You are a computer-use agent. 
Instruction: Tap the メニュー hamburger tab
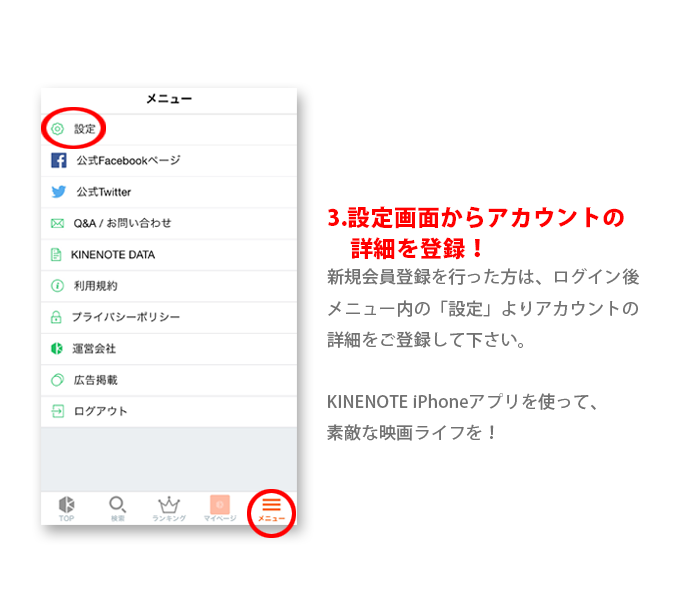(x=271, y=510)
